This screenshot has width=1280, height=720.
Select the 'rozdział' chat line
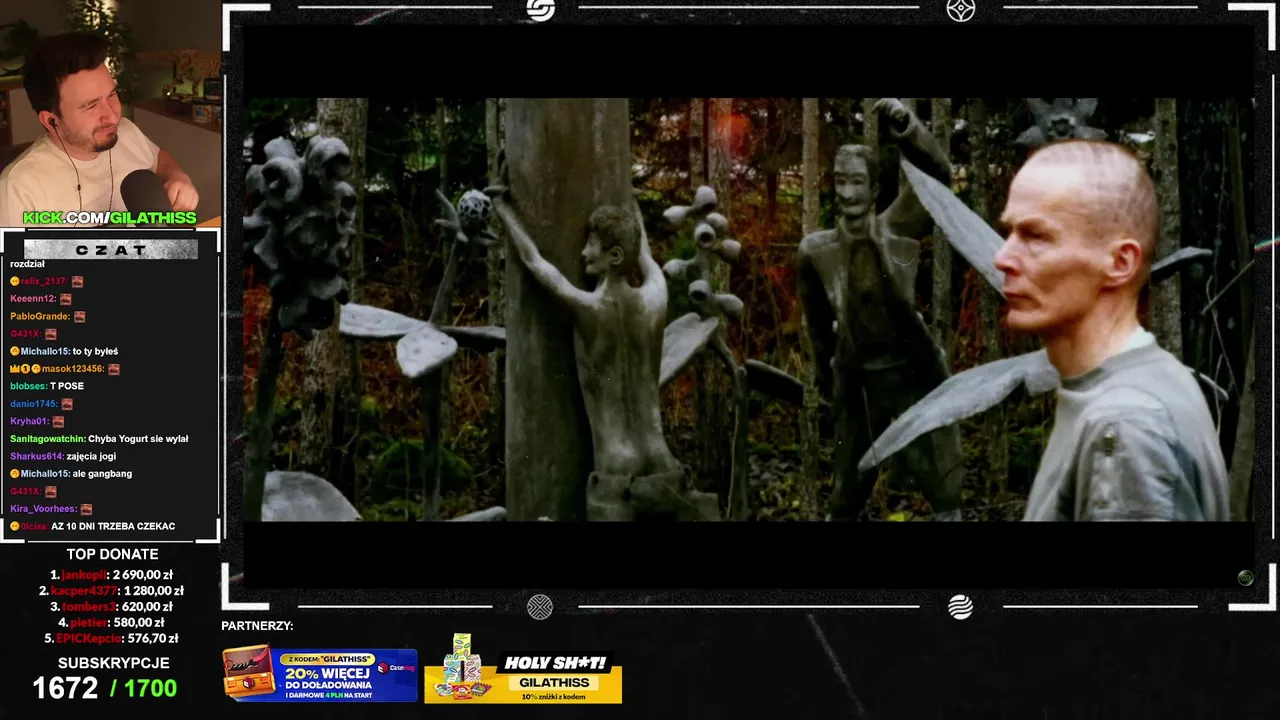click(27, 264)
